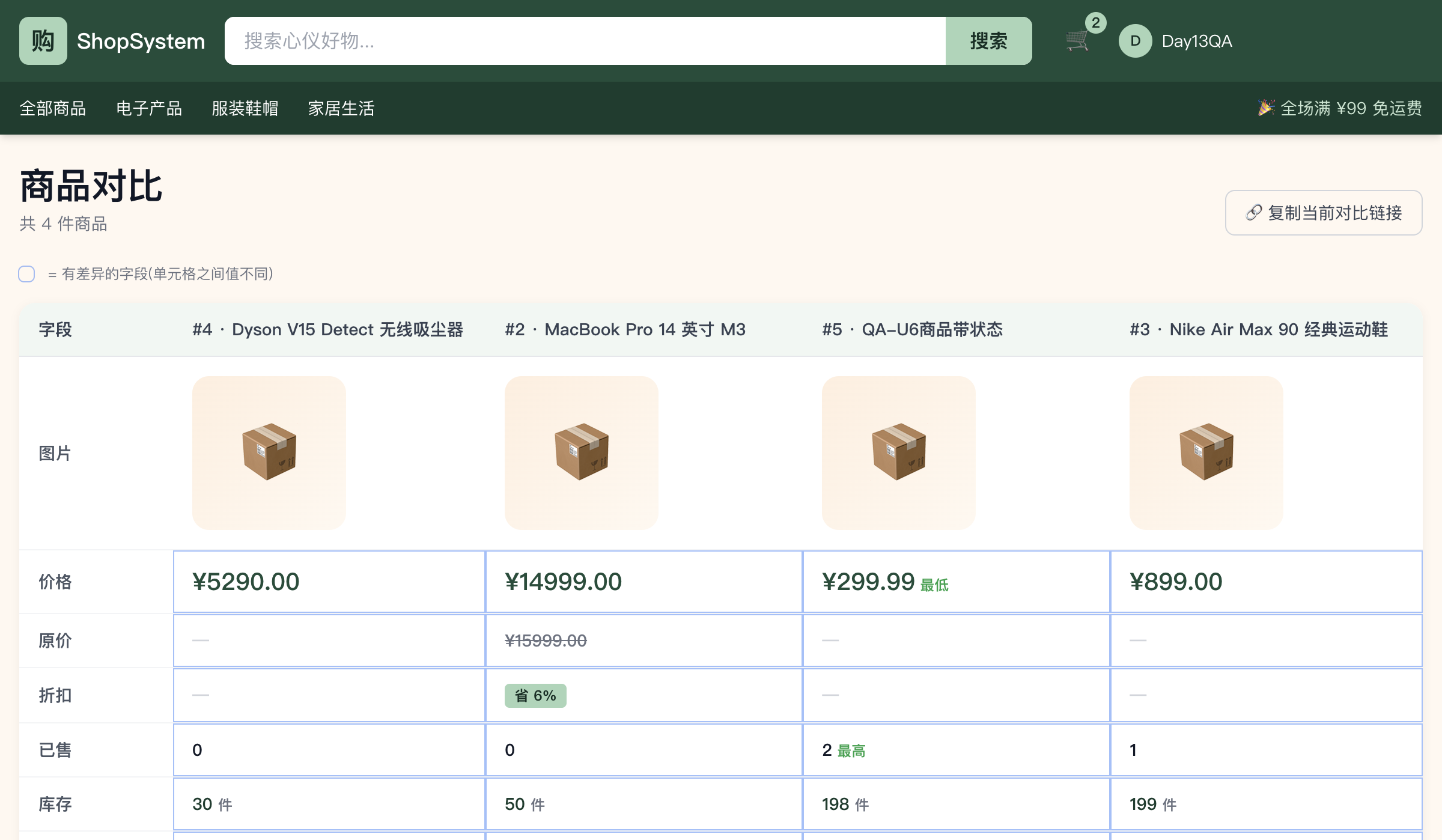Open the shopping cart icon
The image size is (1442, 840).
[x=1077, y=41]
